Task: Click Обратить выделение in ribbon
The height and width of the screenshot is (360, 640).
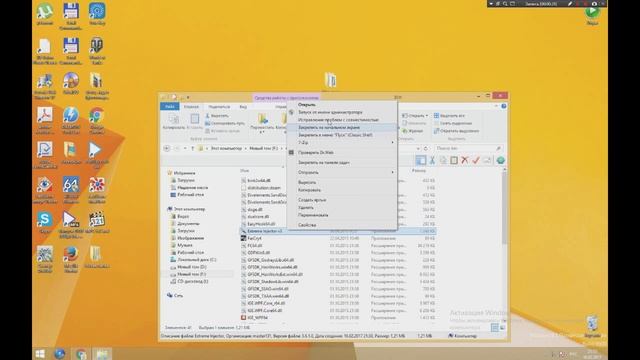Action: [456, 131]
